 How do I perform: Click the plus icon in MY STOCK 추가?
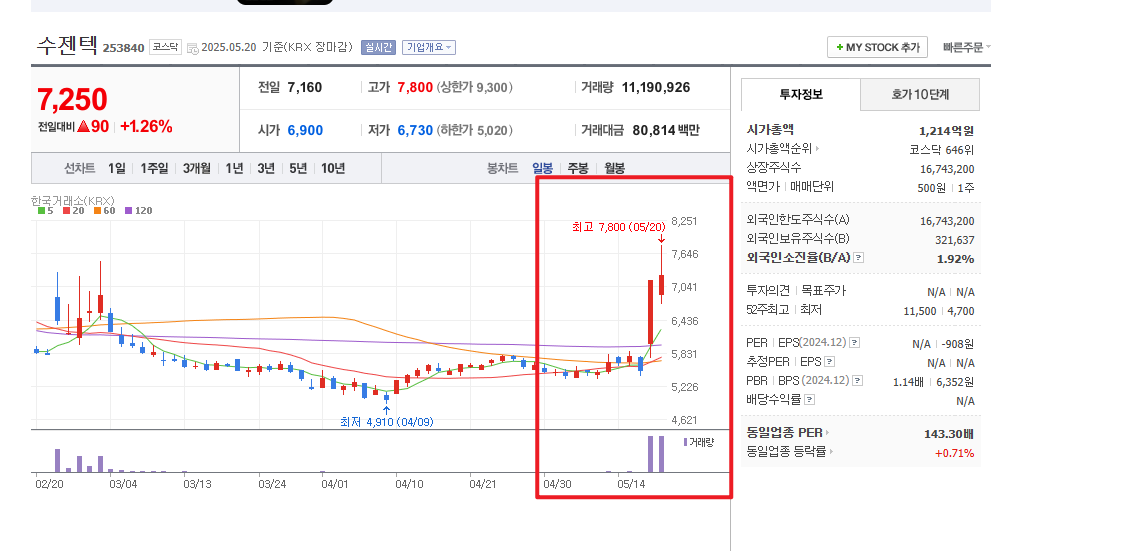pos(840,47)
